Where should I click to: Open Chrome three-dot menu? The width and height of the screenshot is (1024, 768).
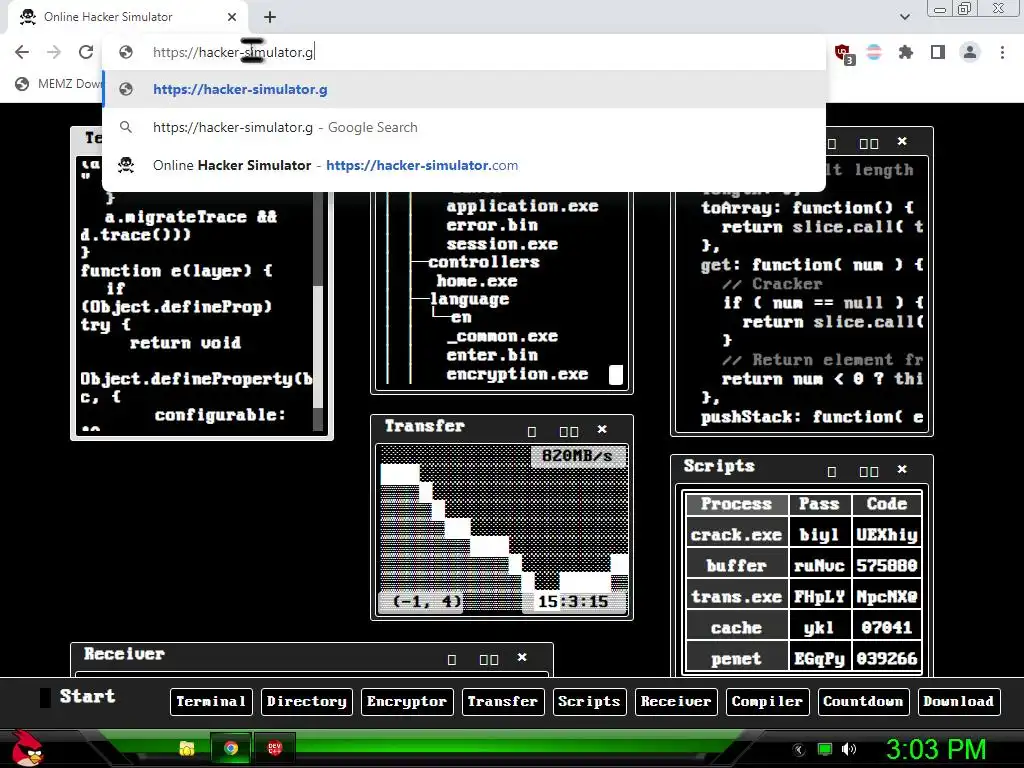point(1002,52)
